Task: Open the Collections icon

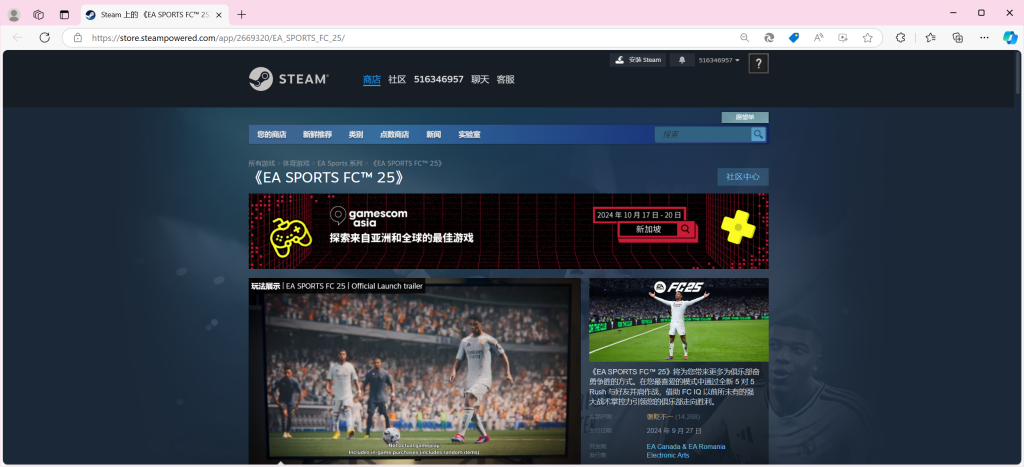Action: (958, 38)
